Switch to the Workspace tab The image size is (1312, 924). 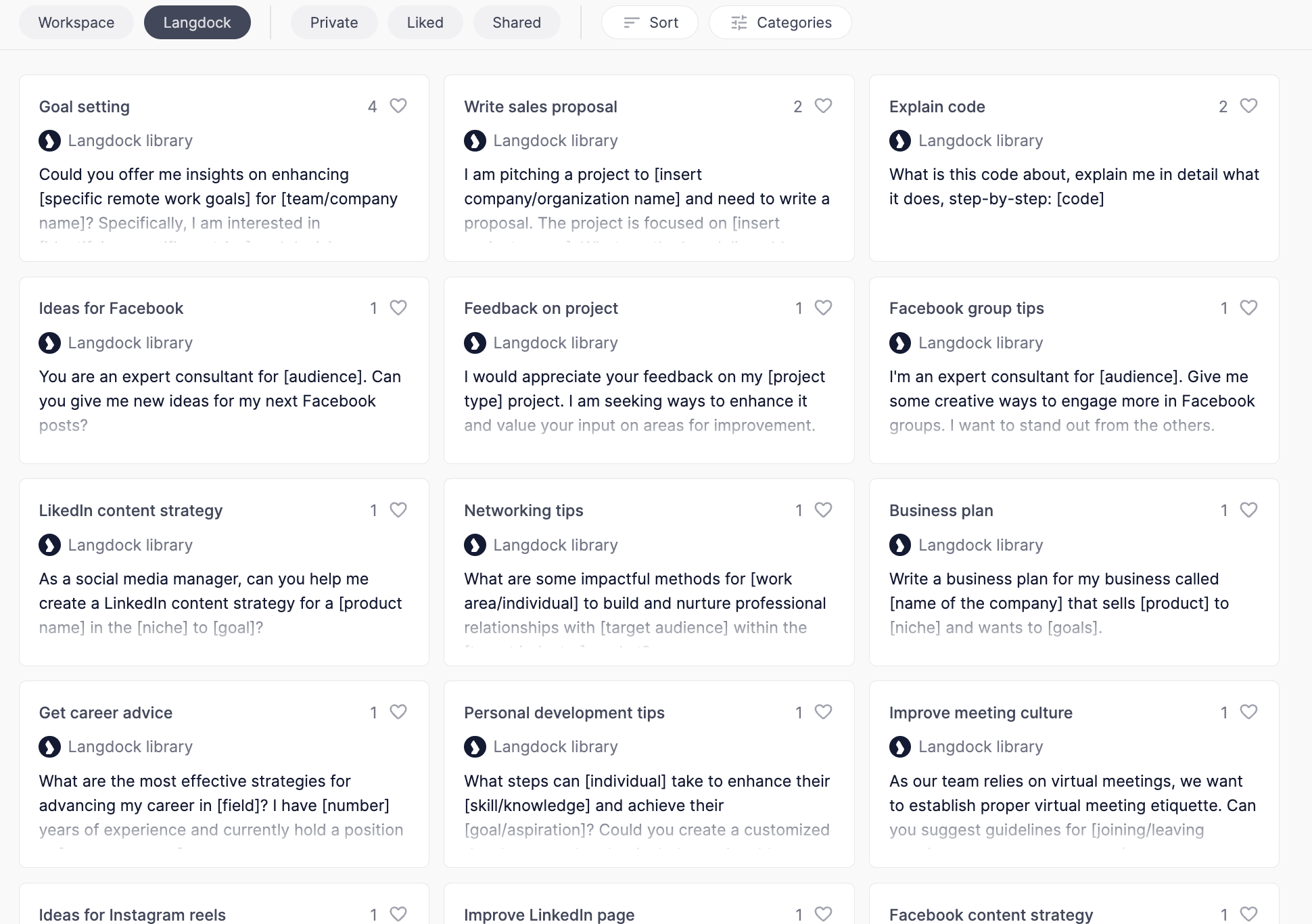76,22
